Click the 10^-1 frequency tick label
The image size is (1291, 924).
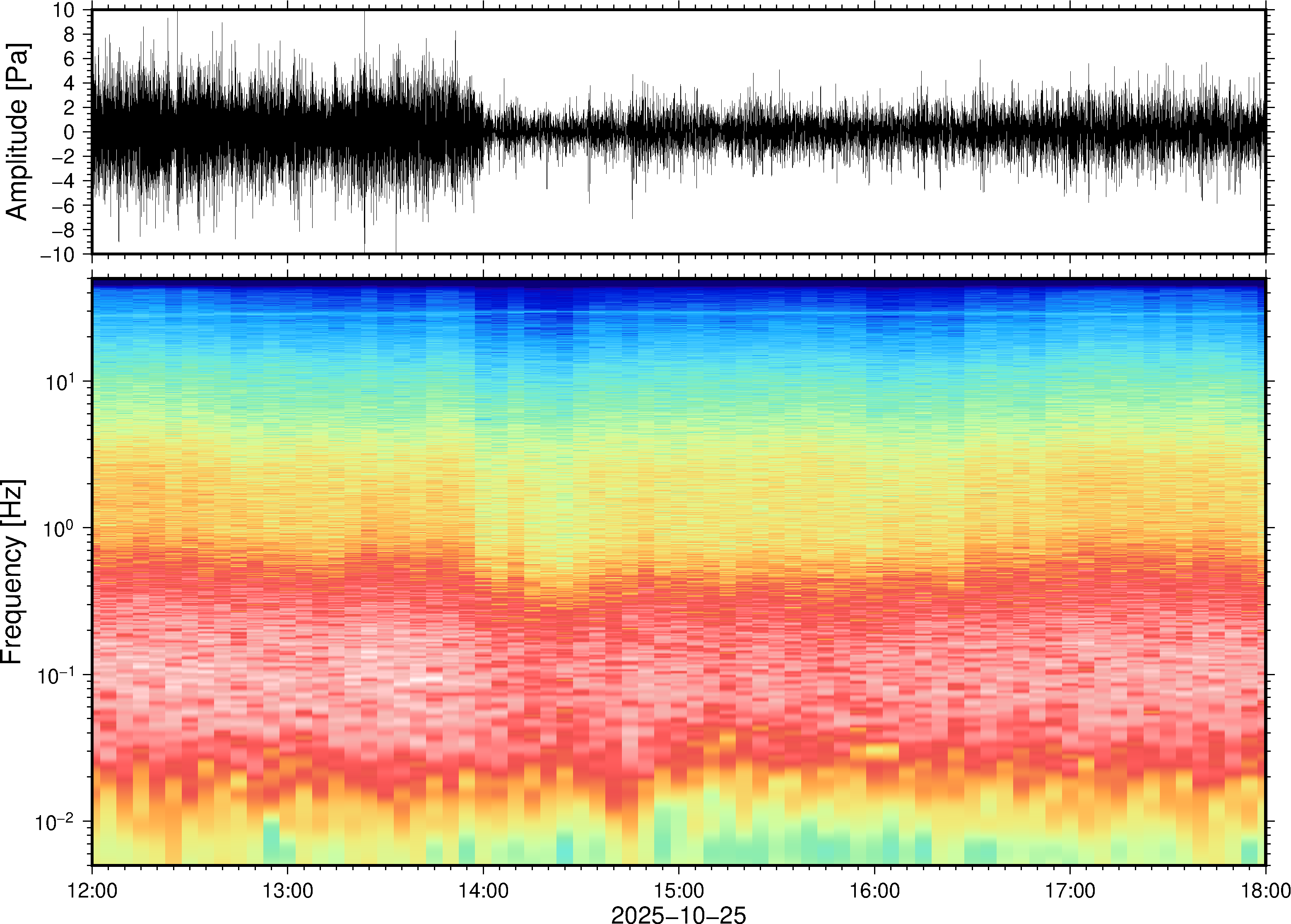[57, 675]
